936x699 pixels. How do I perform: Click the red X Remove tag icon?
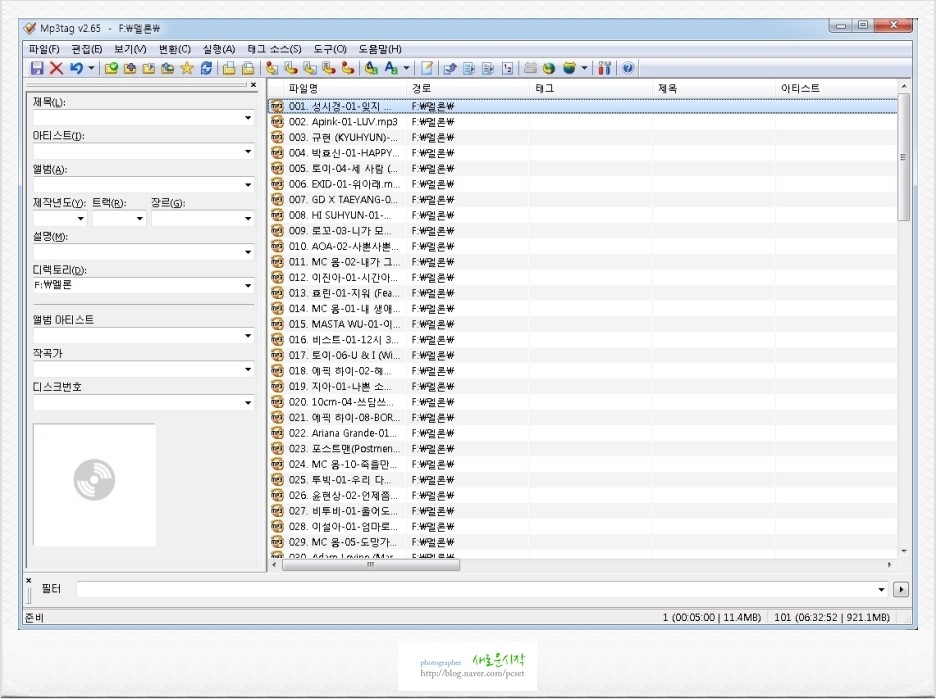(56, 68)
